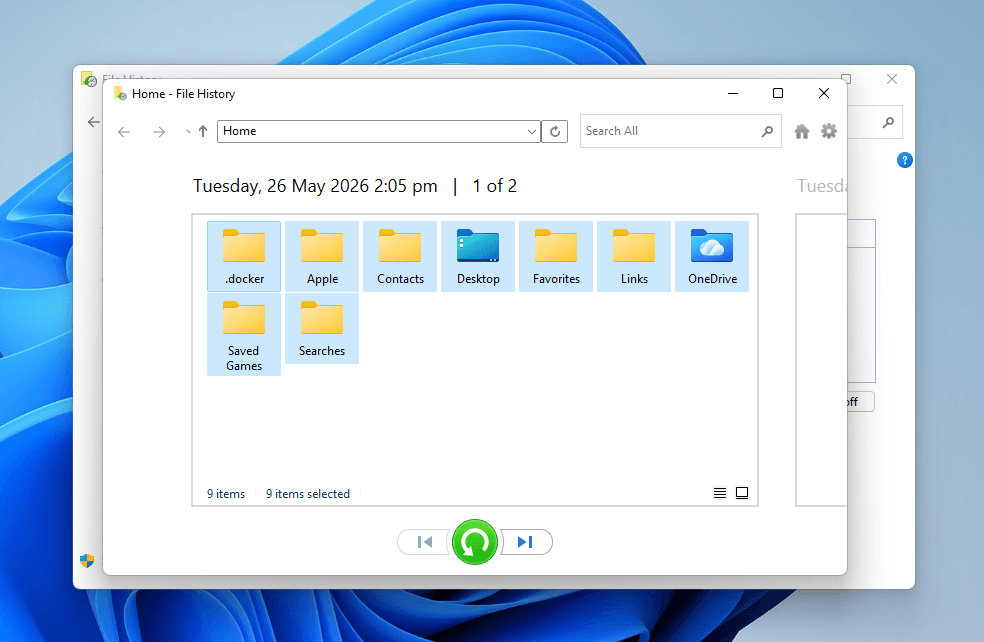
Task: Switch to details list view
Action: 720,493
